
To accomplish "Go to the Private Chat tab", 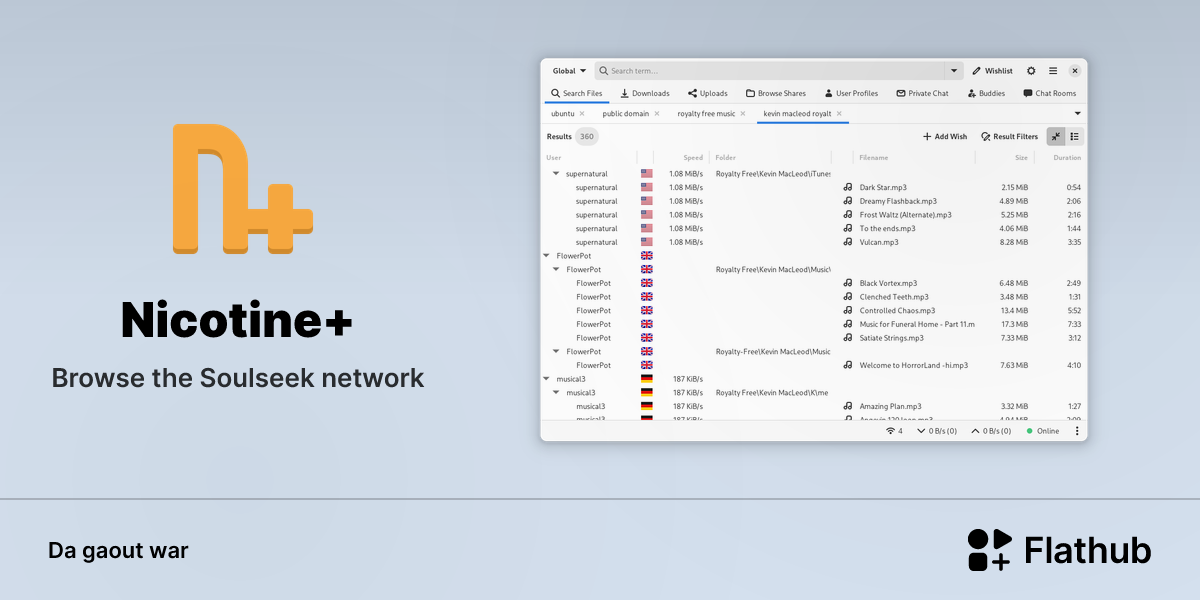I will point(922,93).
